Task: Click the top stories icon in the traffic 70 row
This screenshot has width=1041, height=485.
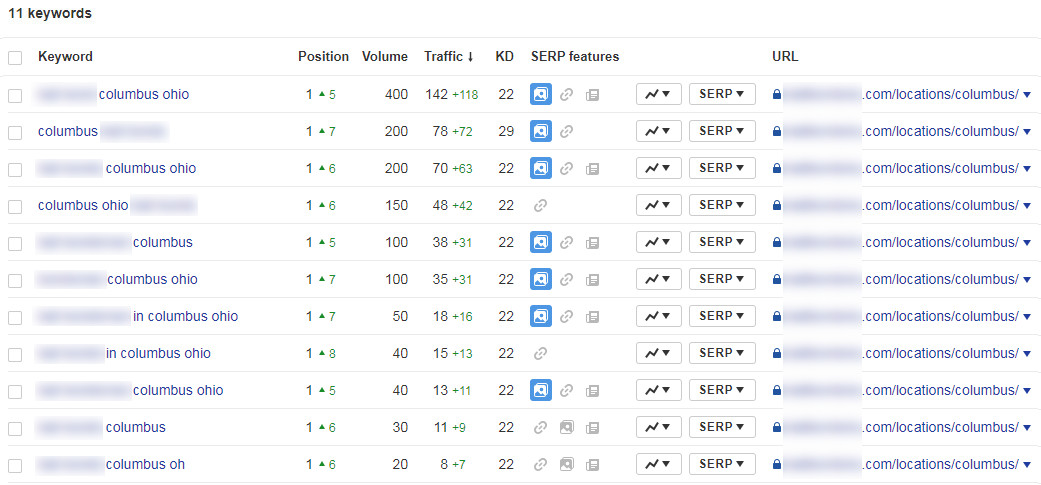Action: point(592,169)
